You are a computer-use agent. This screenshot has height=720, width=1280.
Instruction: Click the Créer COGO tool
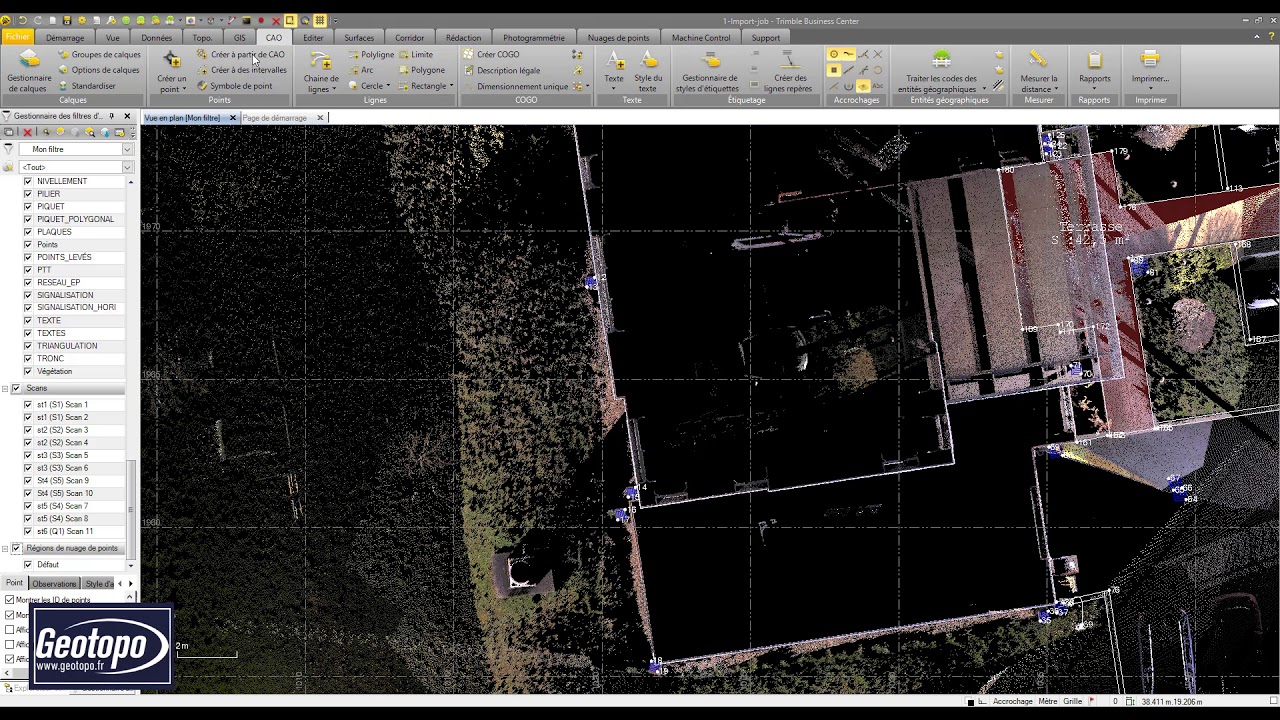[x=491, y=55]
